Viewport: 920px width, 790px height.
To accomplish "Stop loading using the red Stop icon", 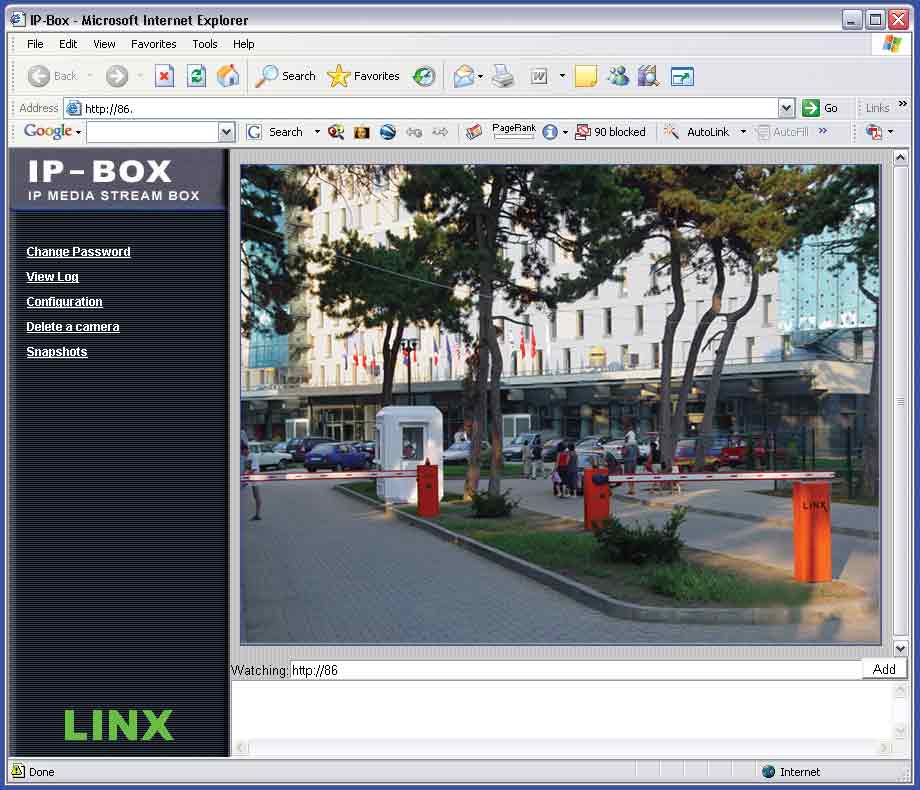I will pyautogui.click(x=163, y=75).
